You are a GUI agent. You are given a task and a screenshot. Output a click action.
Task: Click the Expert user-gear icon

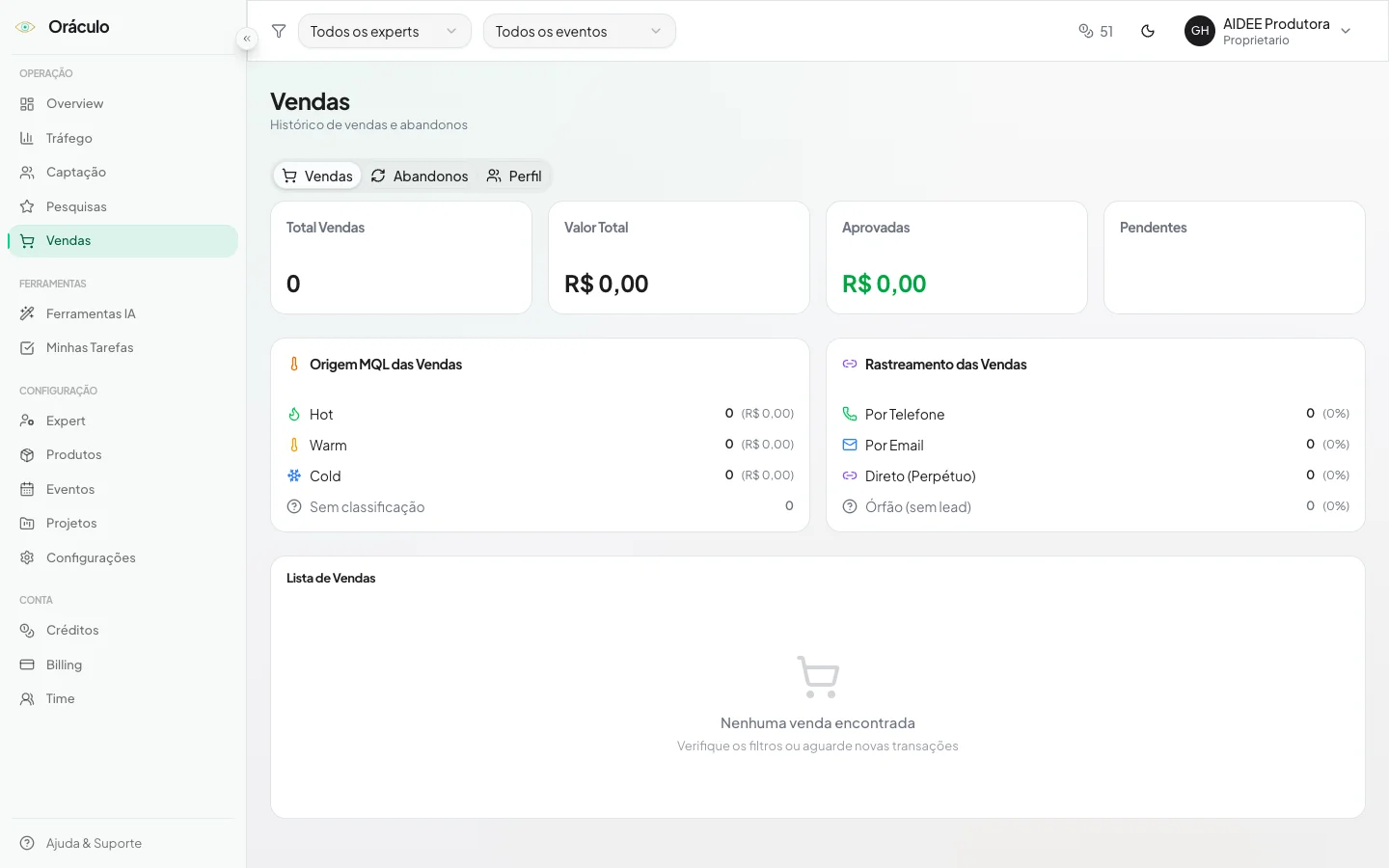[27, 420]
